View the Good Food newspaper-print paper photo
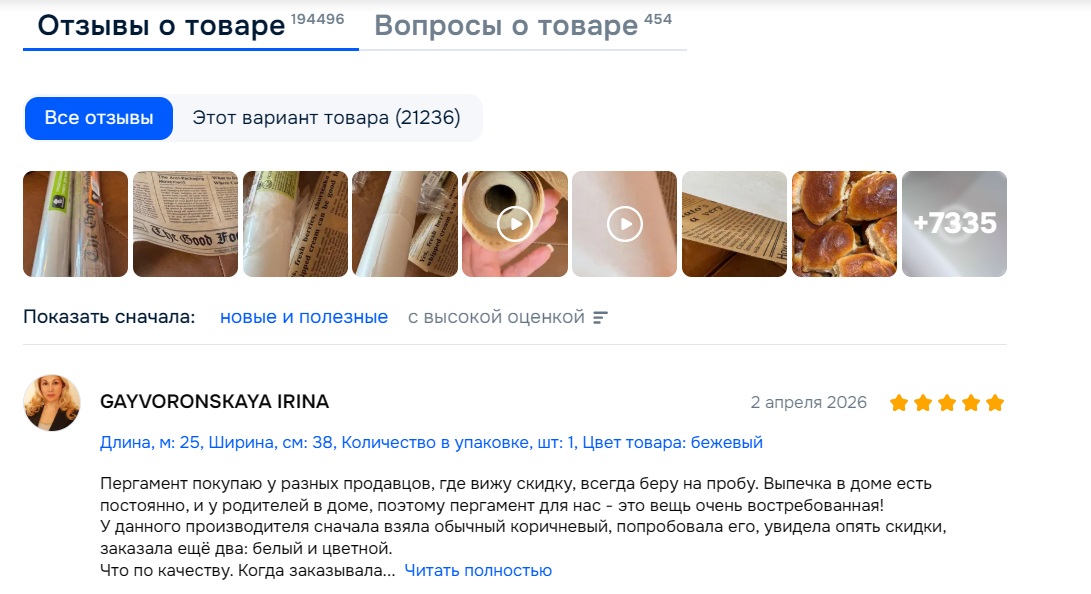1091x594 pixels. tap(185, 224)
